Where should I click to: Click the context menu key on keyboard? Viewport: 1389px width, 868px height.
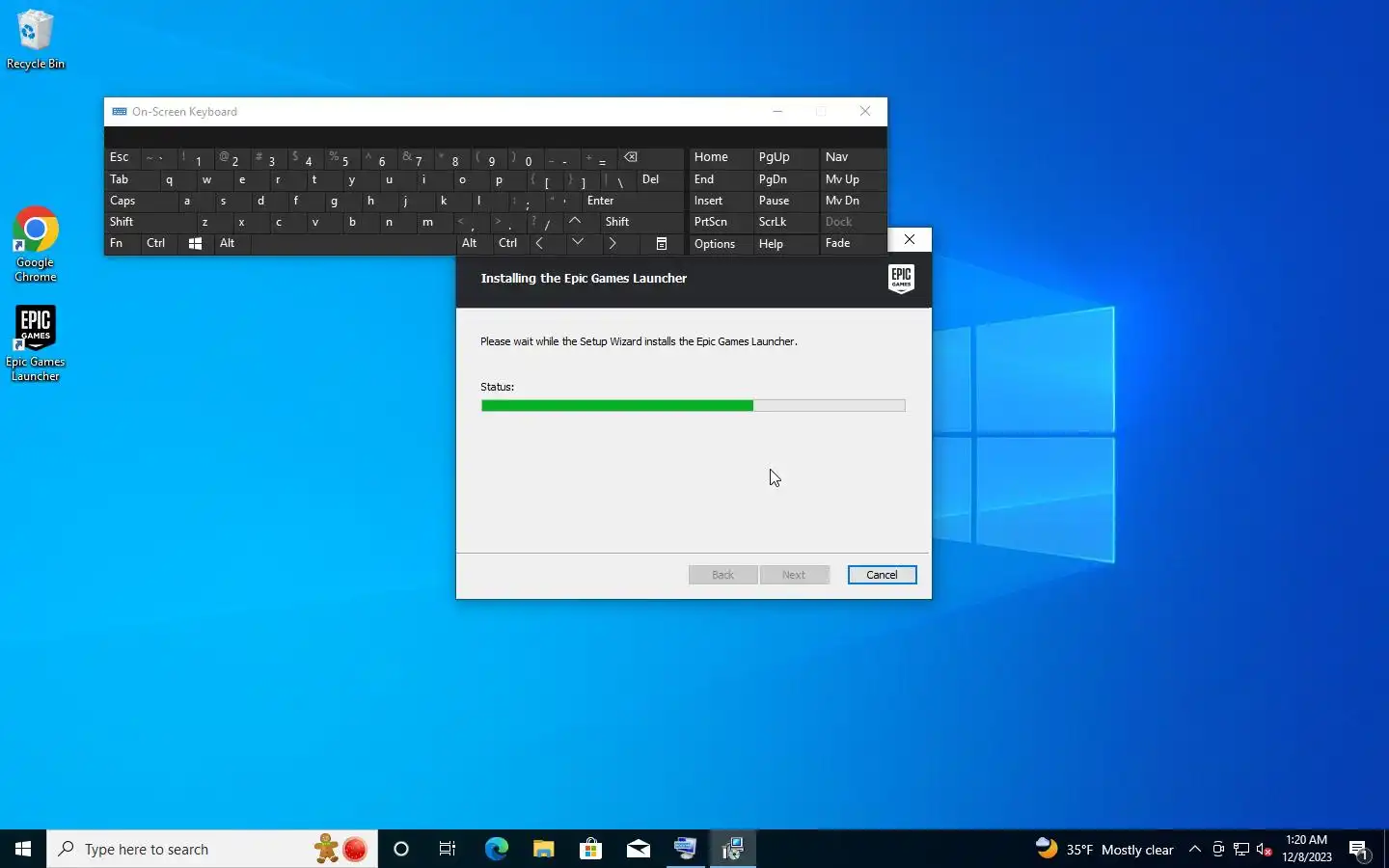pos(662,244)
